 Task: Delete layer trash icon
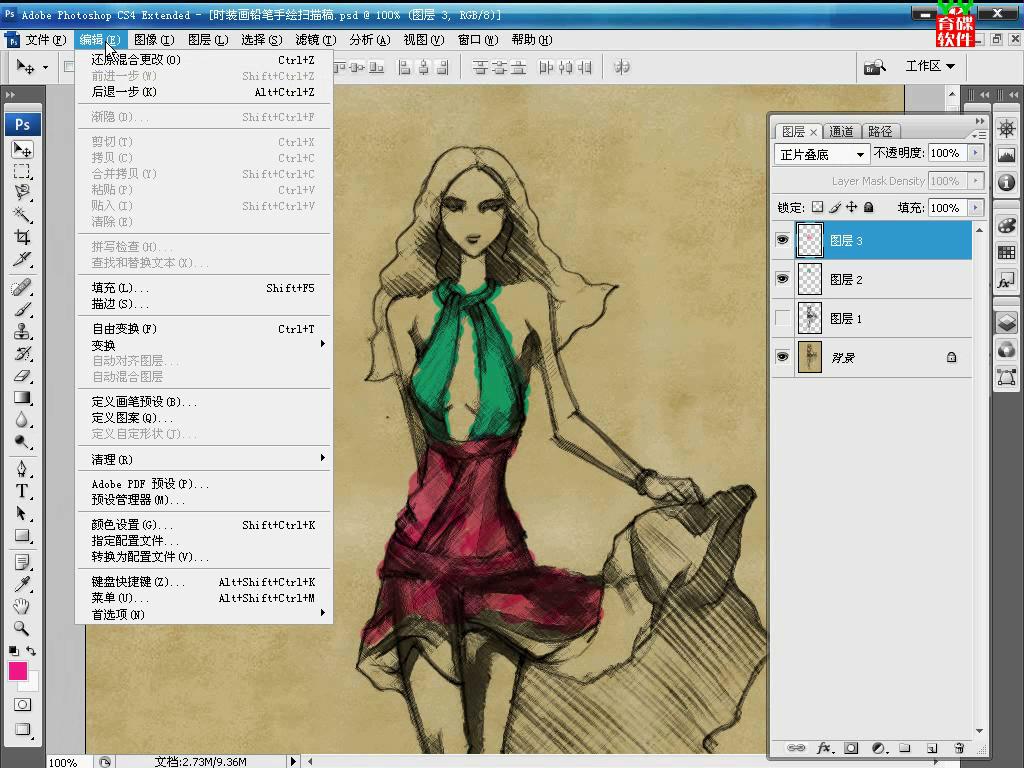(959, 748)
